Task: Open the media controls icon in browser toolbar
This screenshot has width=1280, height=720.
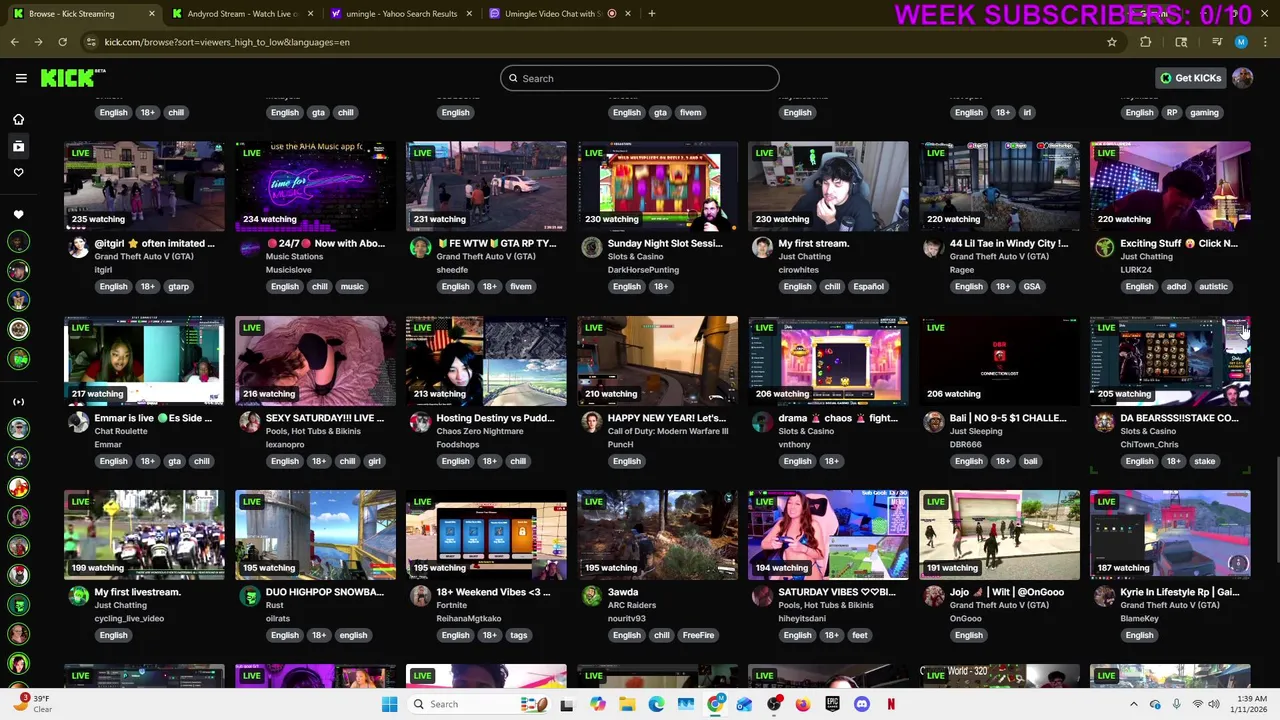Action: click(x=1217, y=42)
